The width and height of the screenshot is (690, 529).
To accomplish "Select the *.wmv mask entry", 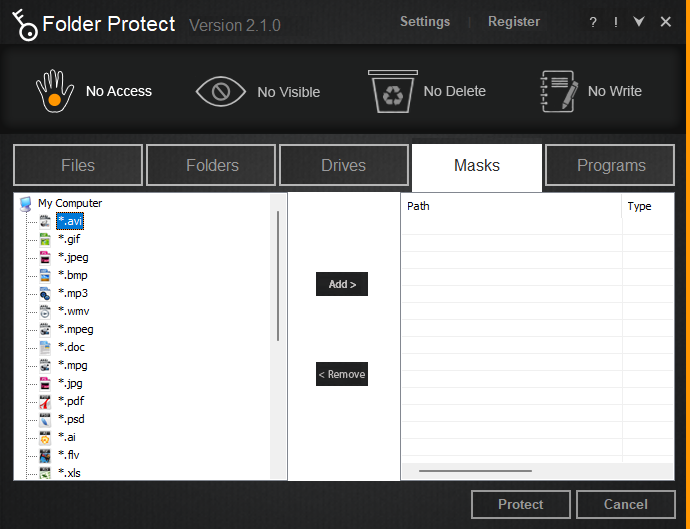I will tap(73, 312).
